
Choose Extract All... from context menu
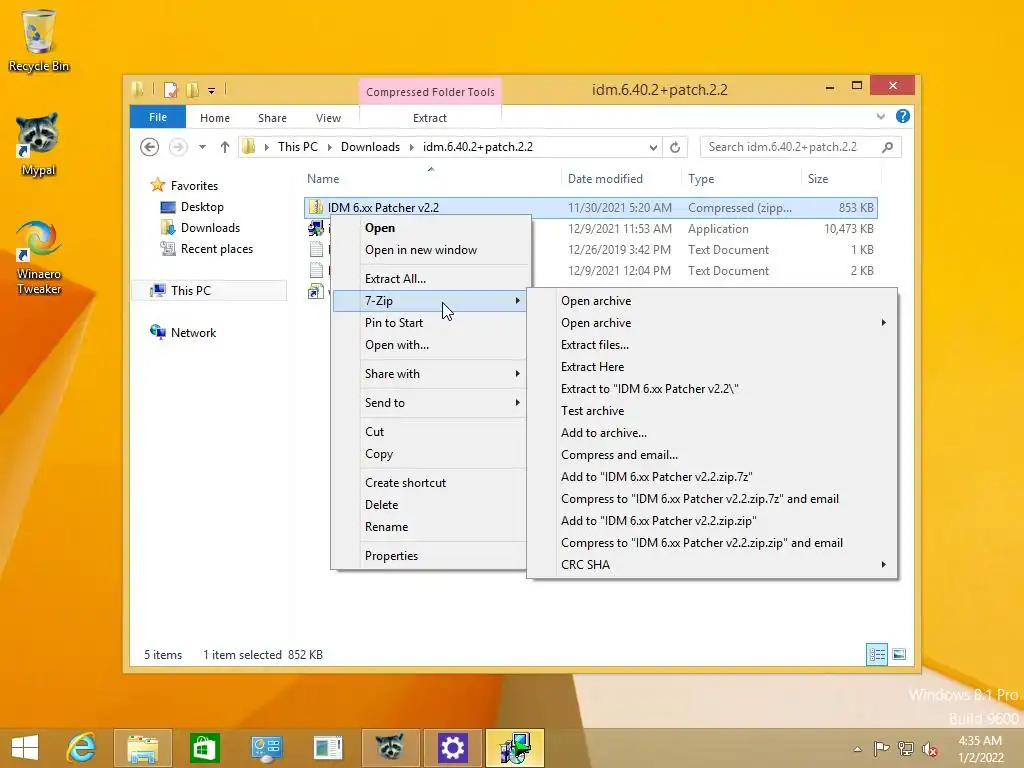[x=395, y=279]
